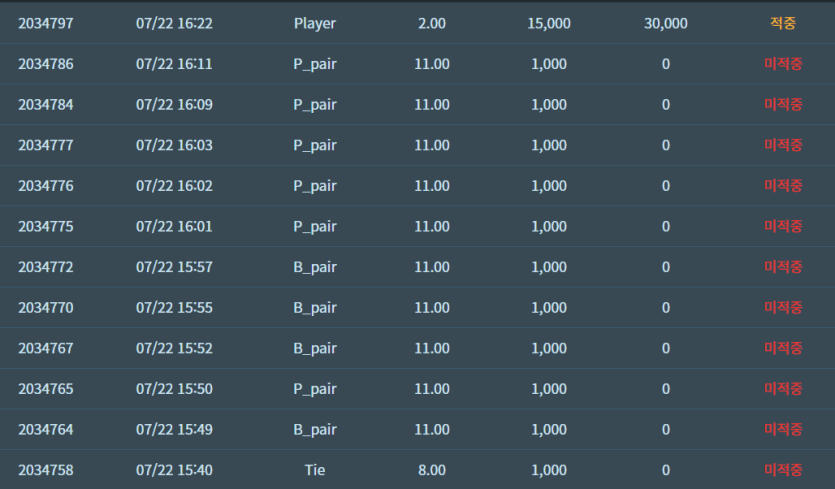Select the Tie bet type cell
835x489 pixels.
click(x=315, y=470)
